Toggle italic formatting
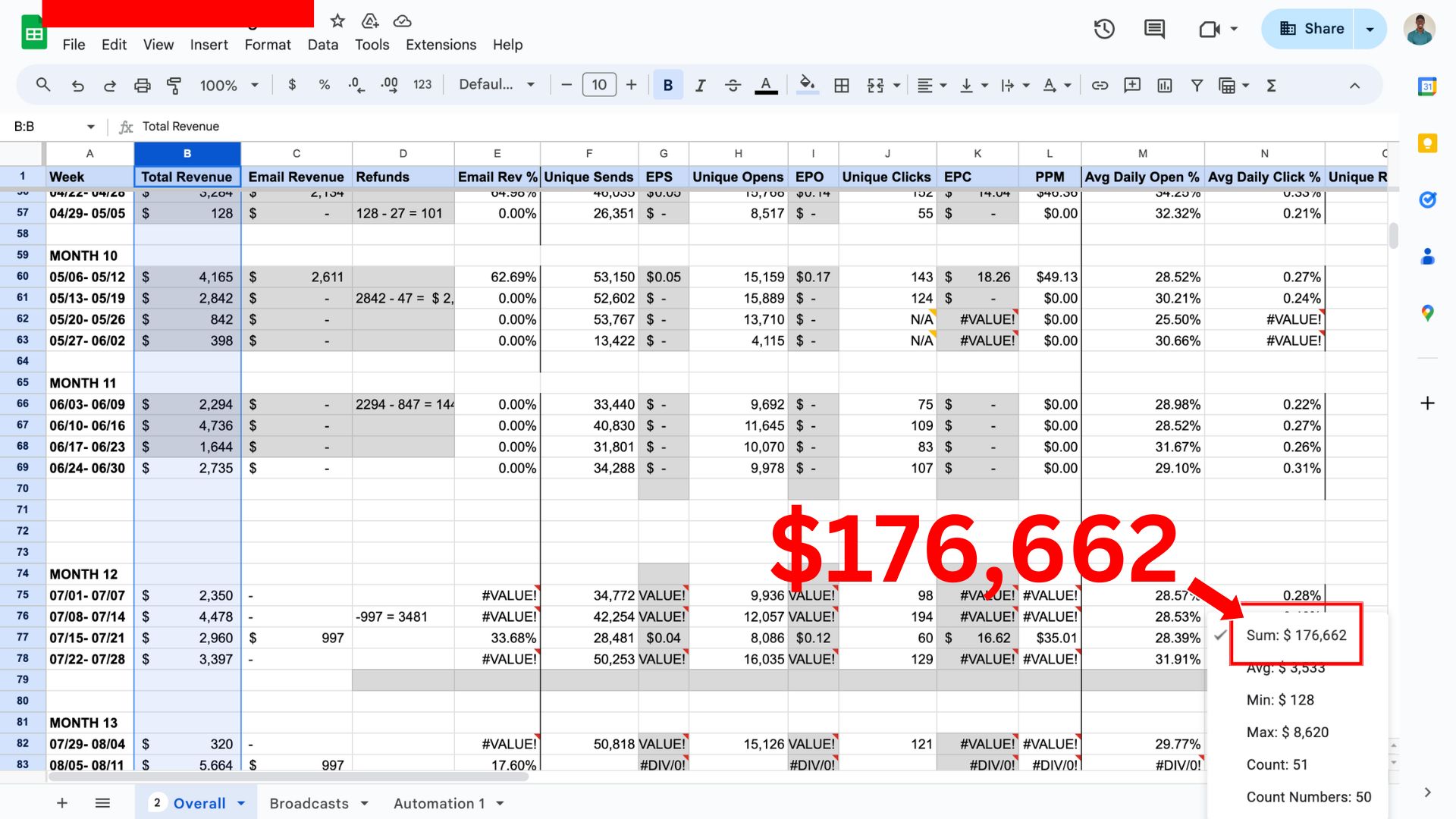 tap(700, 85)
